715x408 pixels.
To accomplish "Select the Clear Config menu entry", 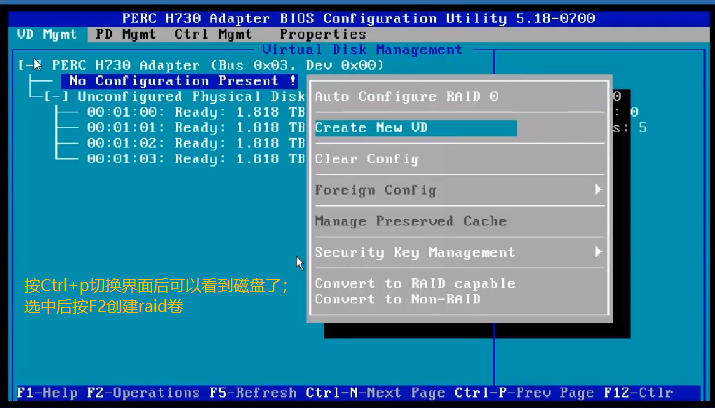I will pos(367,159).
